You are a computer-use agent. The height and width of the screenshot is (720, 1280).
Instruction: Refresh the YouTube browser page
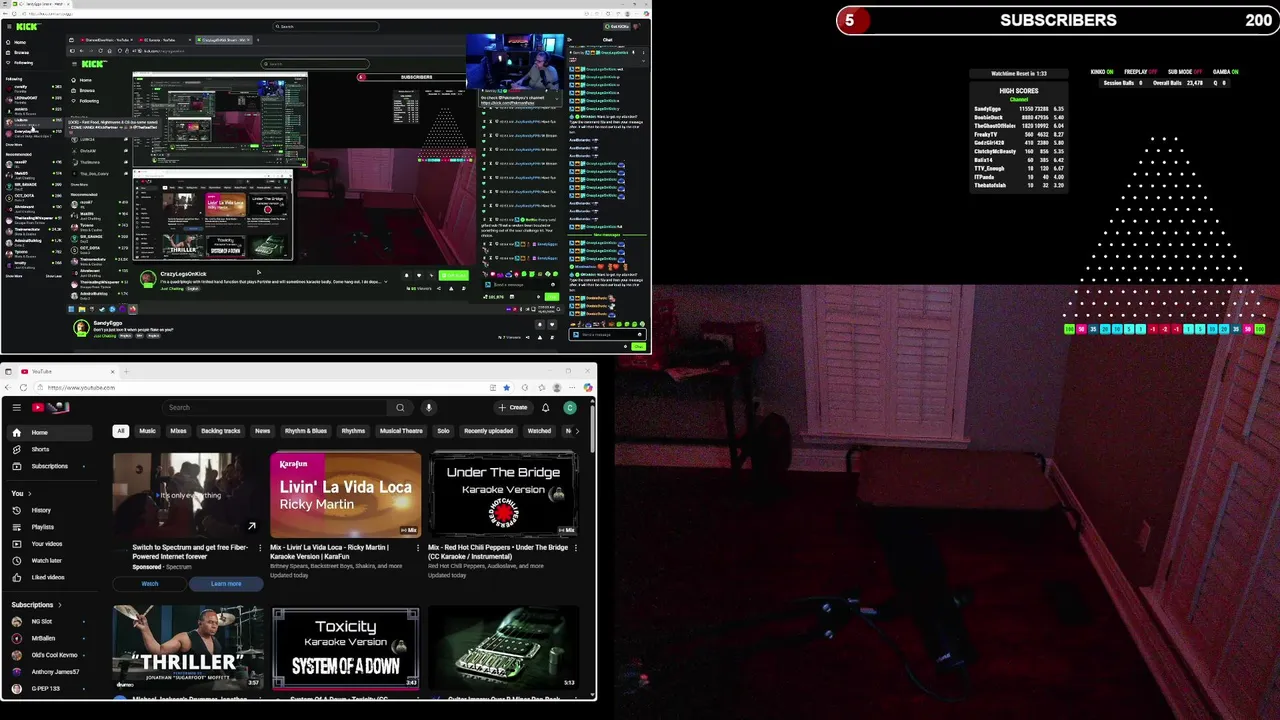coord(24,387)
